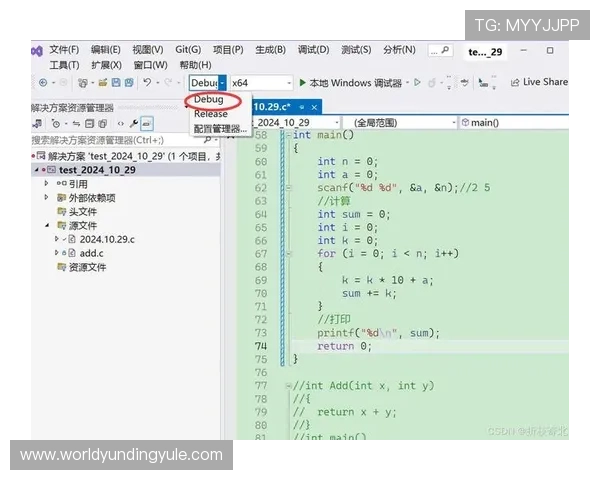Screen dimensions: 600x480
Task: Toggle the preview selected items icon
Action: click(147, 124)
